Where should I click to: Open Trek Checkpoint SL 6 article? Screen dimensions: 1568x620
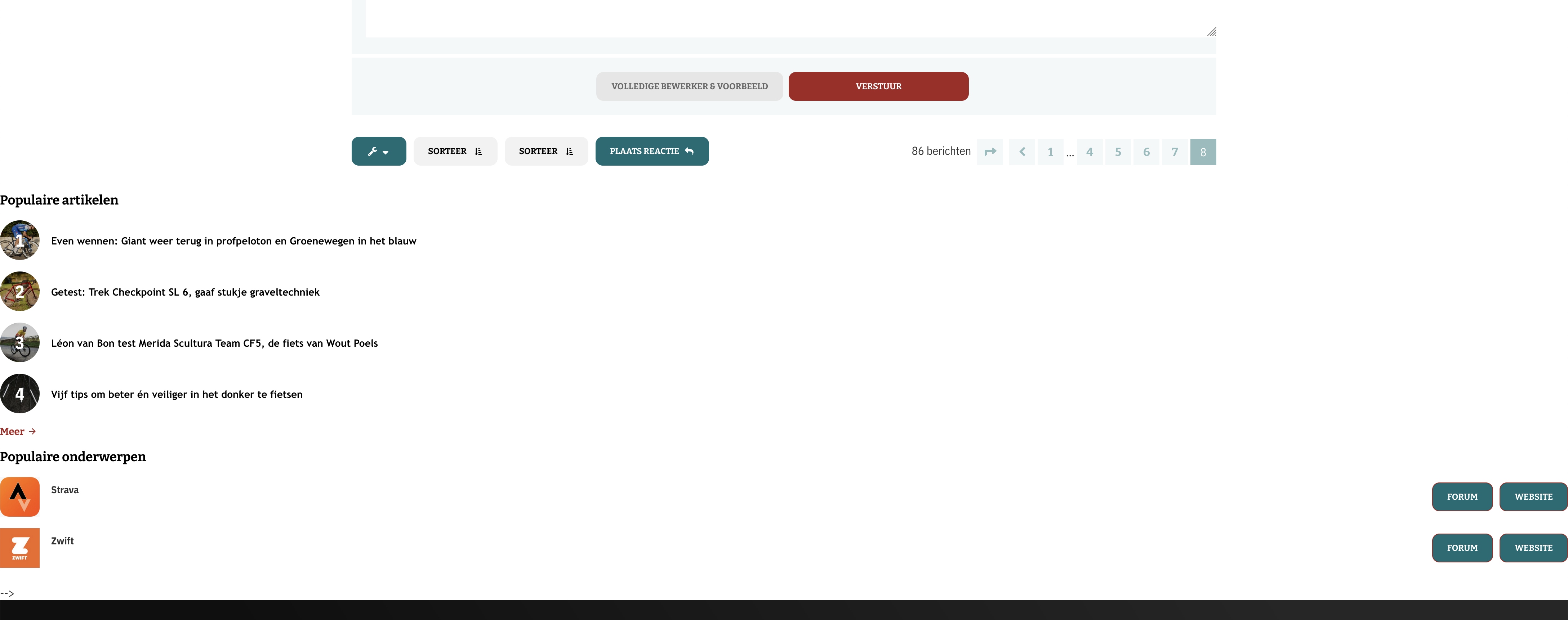[185, 292]
